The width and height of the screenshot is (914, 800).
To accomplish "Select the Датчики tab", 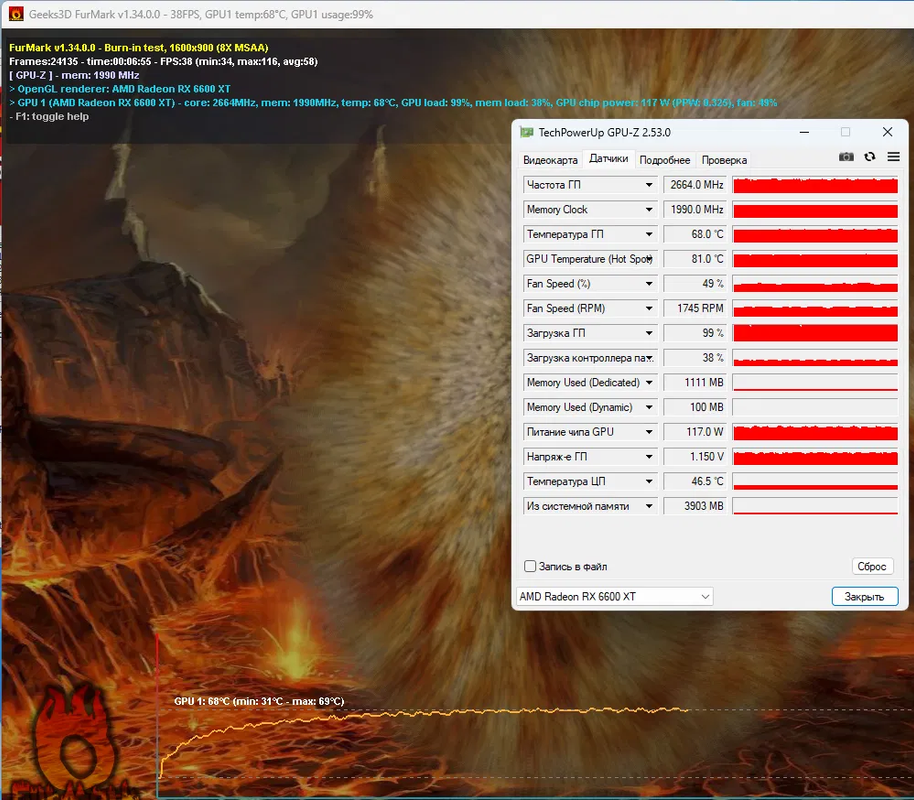I will tap(609, 159).
